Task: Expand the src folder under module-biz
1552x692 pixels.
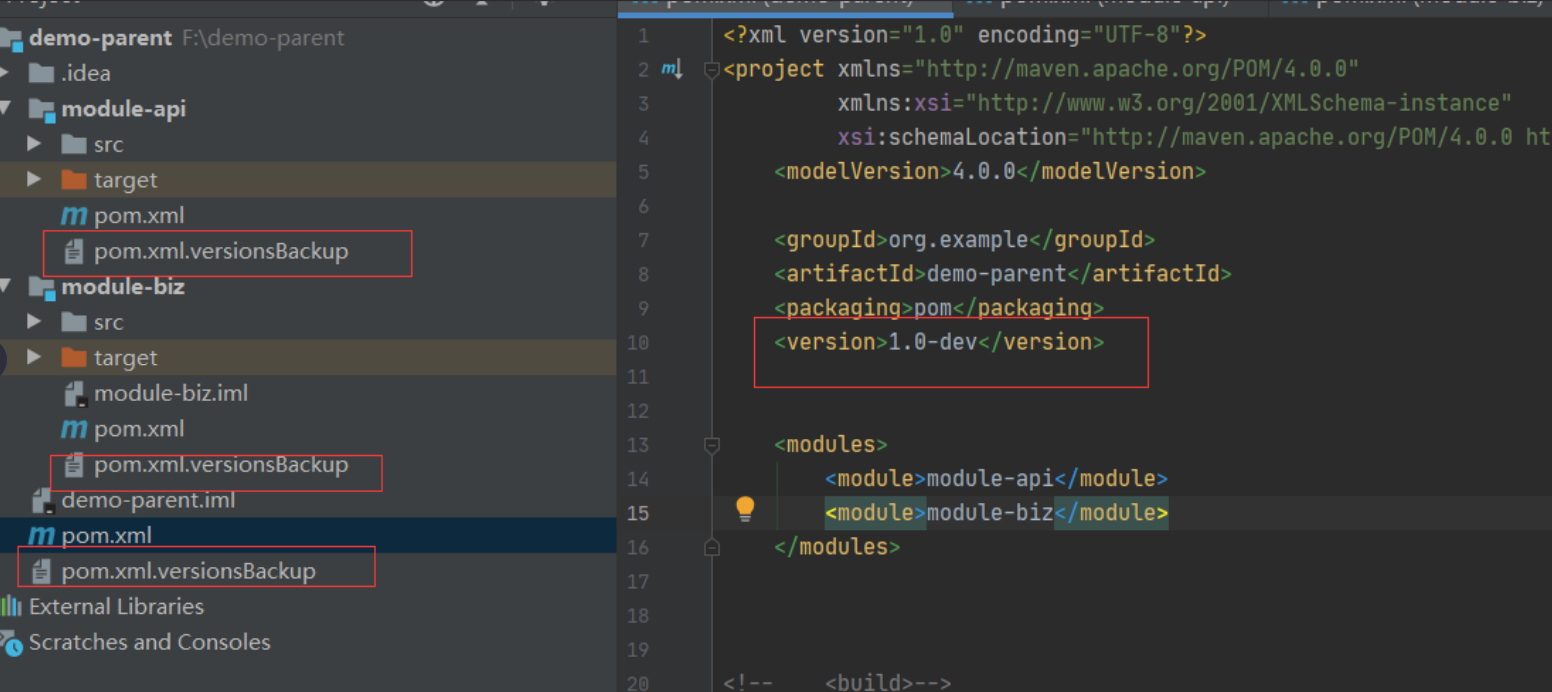Action: 34,322
